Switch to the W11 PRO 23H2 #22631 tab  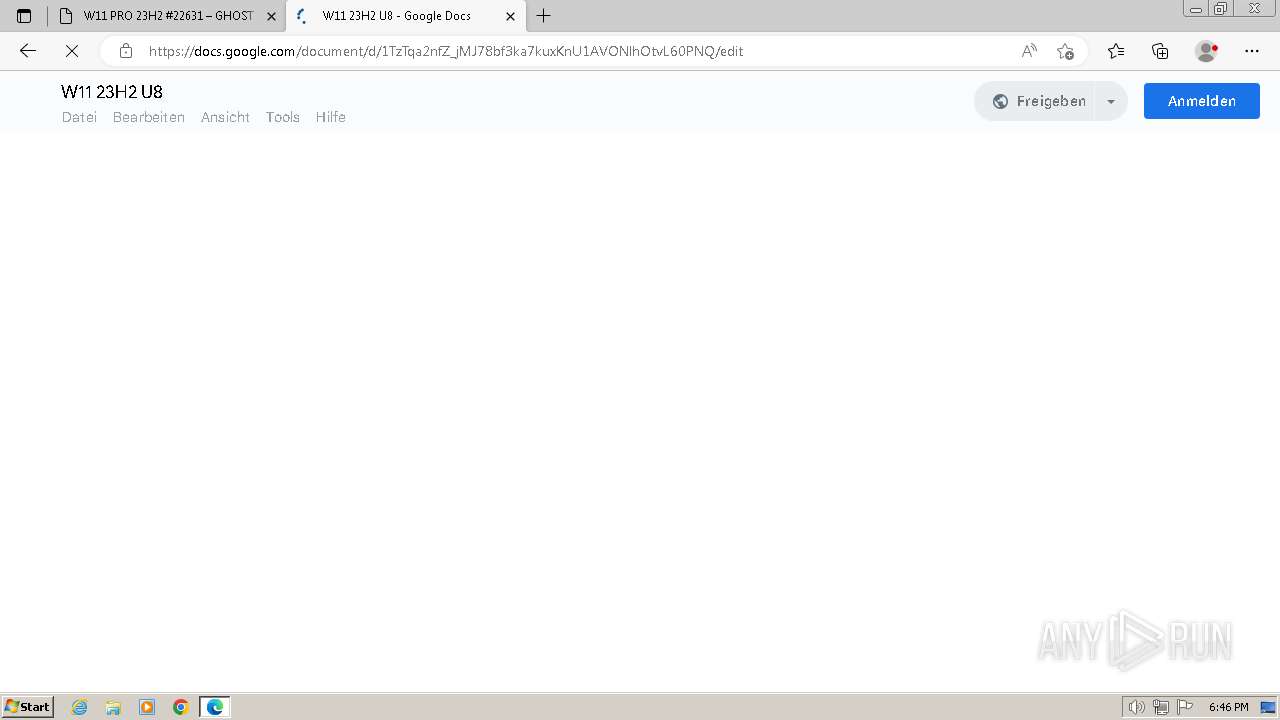[167, 16]
